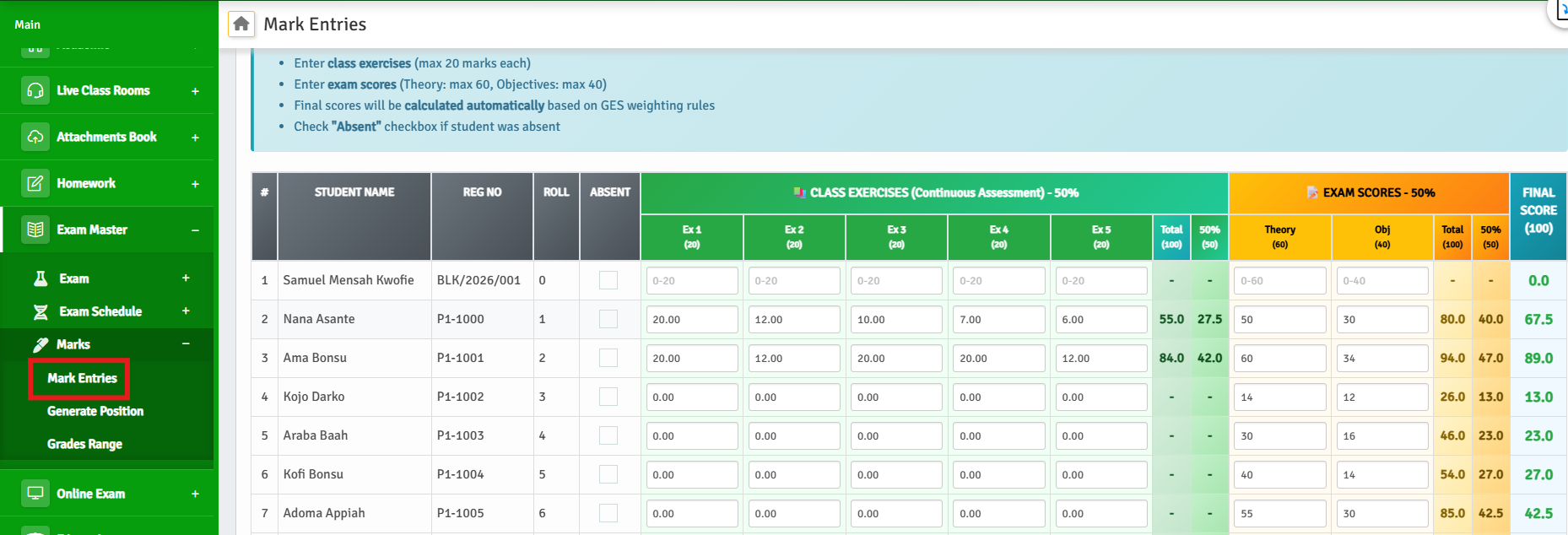The width and height of the screenshot is (1568, 535).
Task: Check the Absent box for Nana Asante
Action: [608, 319]
